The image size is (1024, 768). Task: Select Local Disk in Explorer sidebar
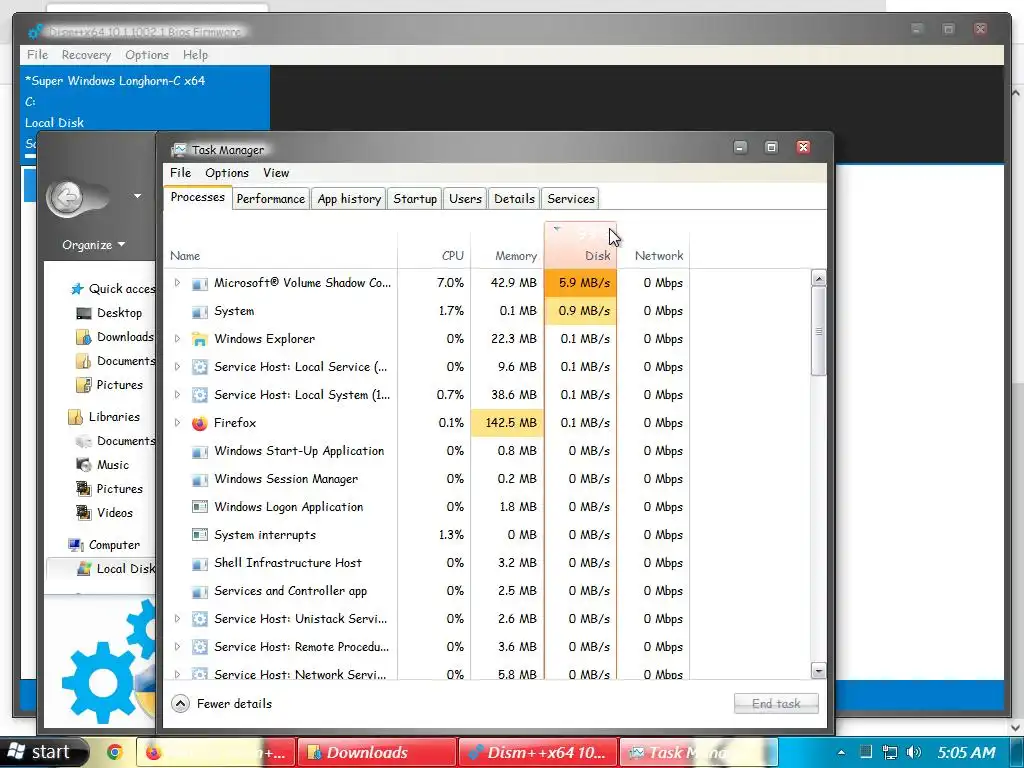[102, 569]
